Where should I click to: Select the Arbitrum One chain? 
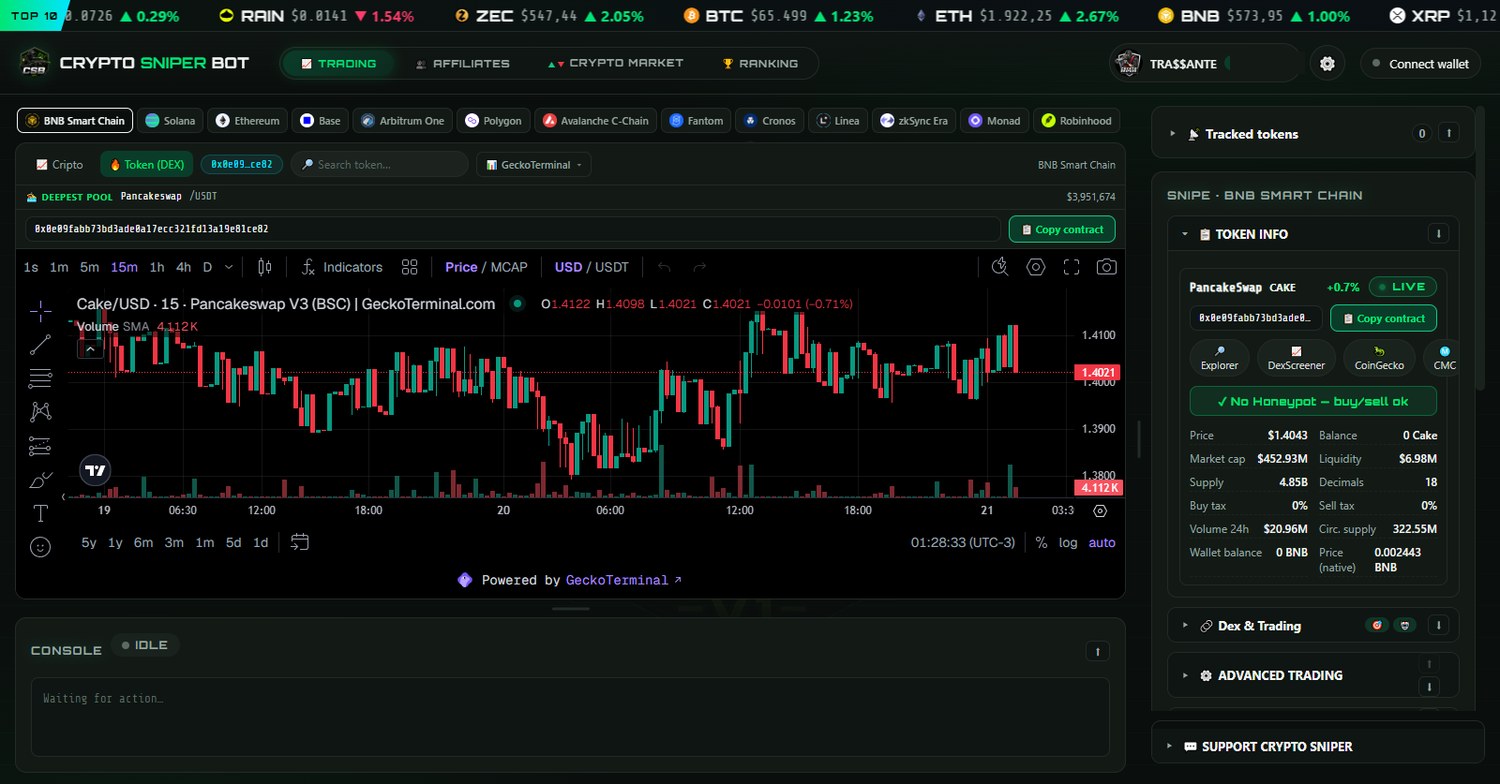tap(402, 121)
